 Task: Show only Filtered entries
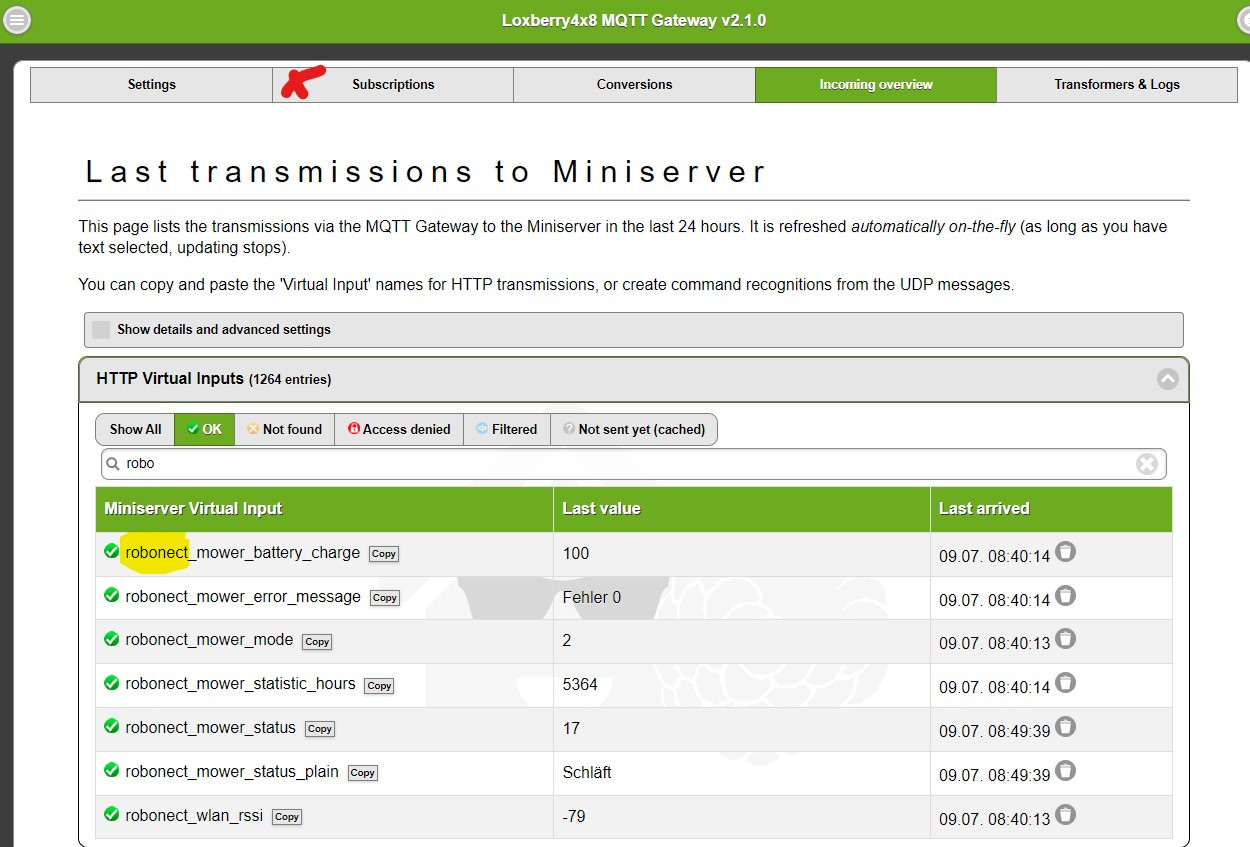[507, 429]
